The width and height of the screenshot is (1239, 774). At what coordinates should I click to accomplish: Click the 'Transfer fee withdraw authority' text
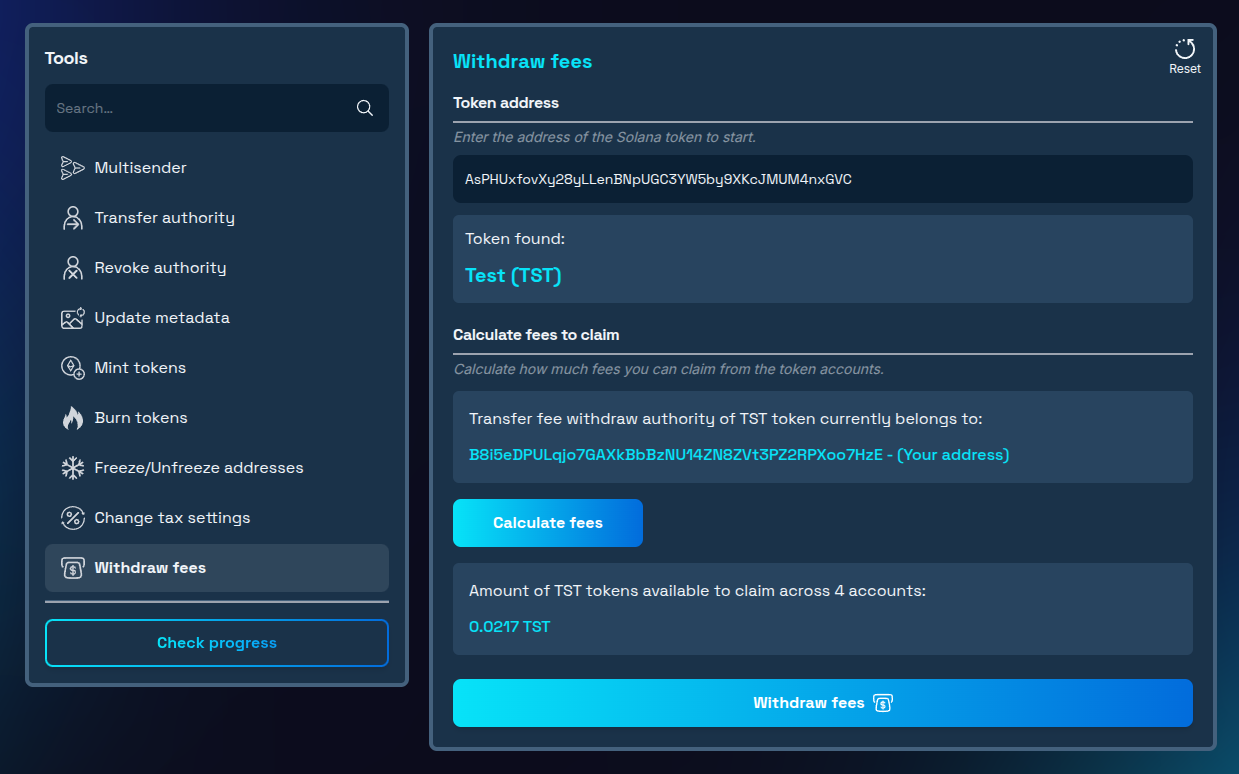(x=726, y=419)
